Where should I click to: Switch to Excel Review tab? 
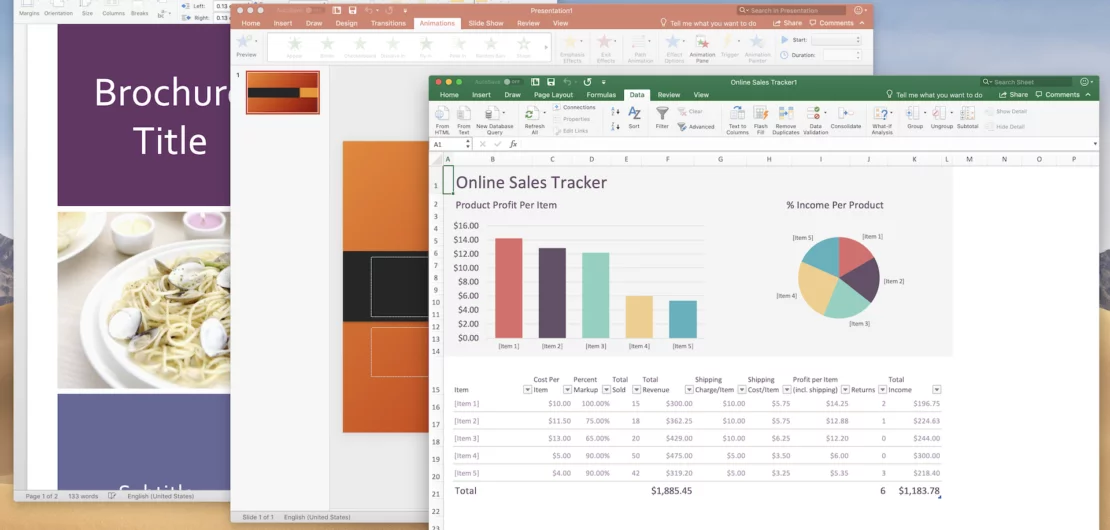668,95
